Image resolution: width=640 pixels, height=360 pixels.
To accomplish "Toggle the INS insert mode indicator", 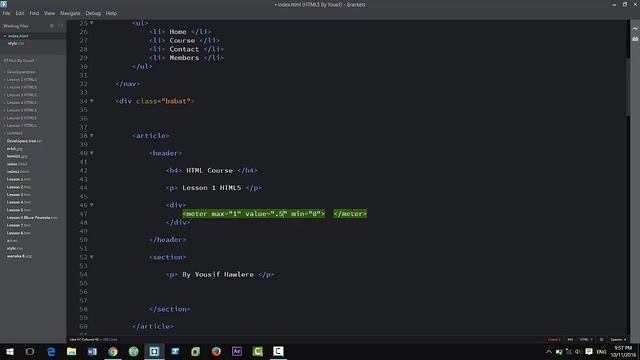I will pos(570,340).
